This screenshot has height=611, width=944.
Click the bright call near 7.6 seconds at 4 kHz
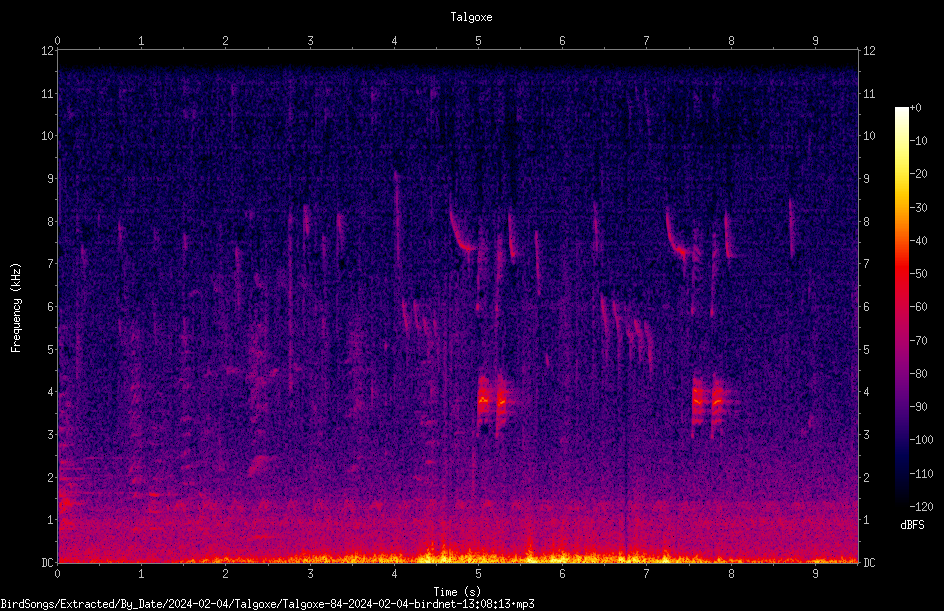click(x=708, y=402)
